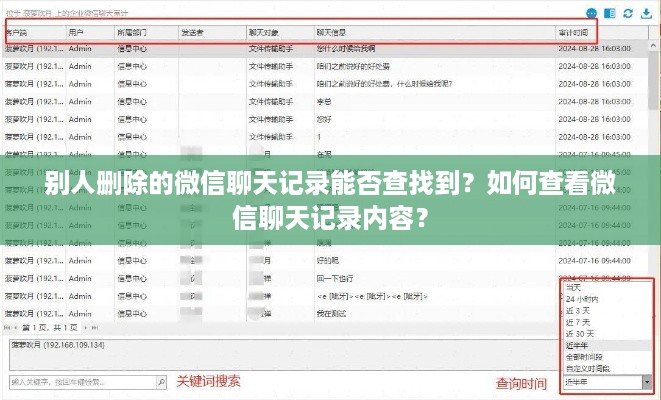Image resolution: width=661 pixels, height=400 pixels.
Task: Sort by the 所属部门 column header
Action: [x=132, y=32]
